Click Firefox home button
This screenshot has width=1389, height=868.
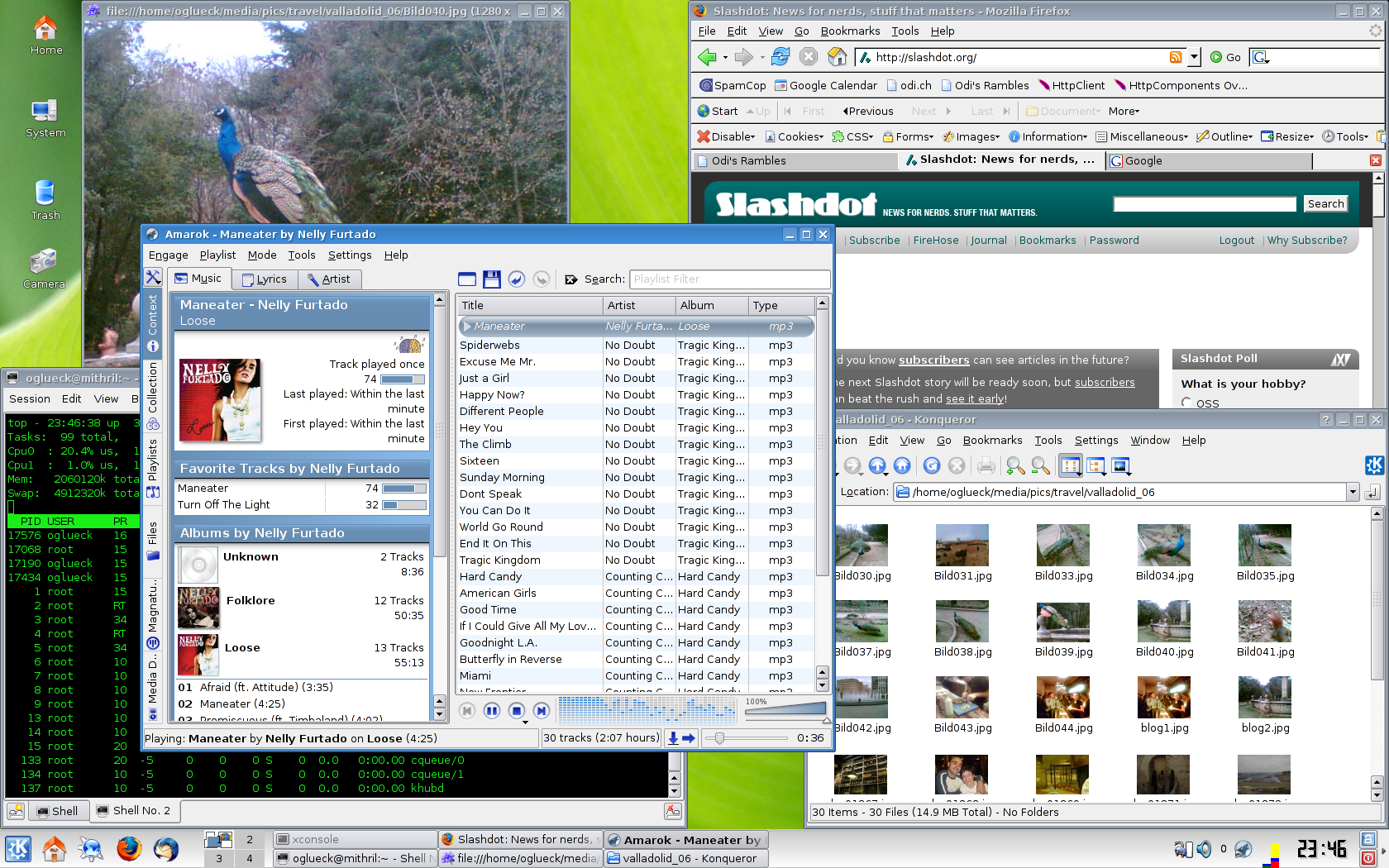(x=837, y=57)
